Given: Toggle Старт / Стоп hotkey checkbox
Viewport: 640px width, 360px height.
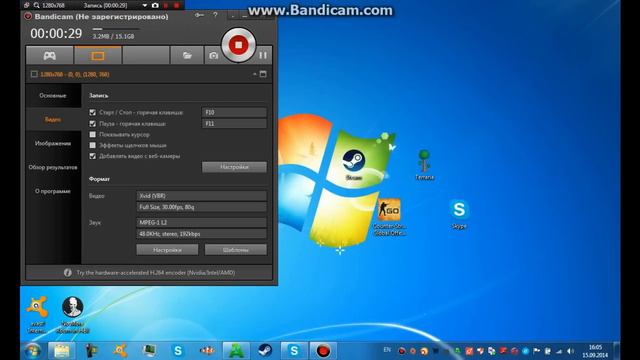Looking at the screenshot, I should click(x=93, y=112).
